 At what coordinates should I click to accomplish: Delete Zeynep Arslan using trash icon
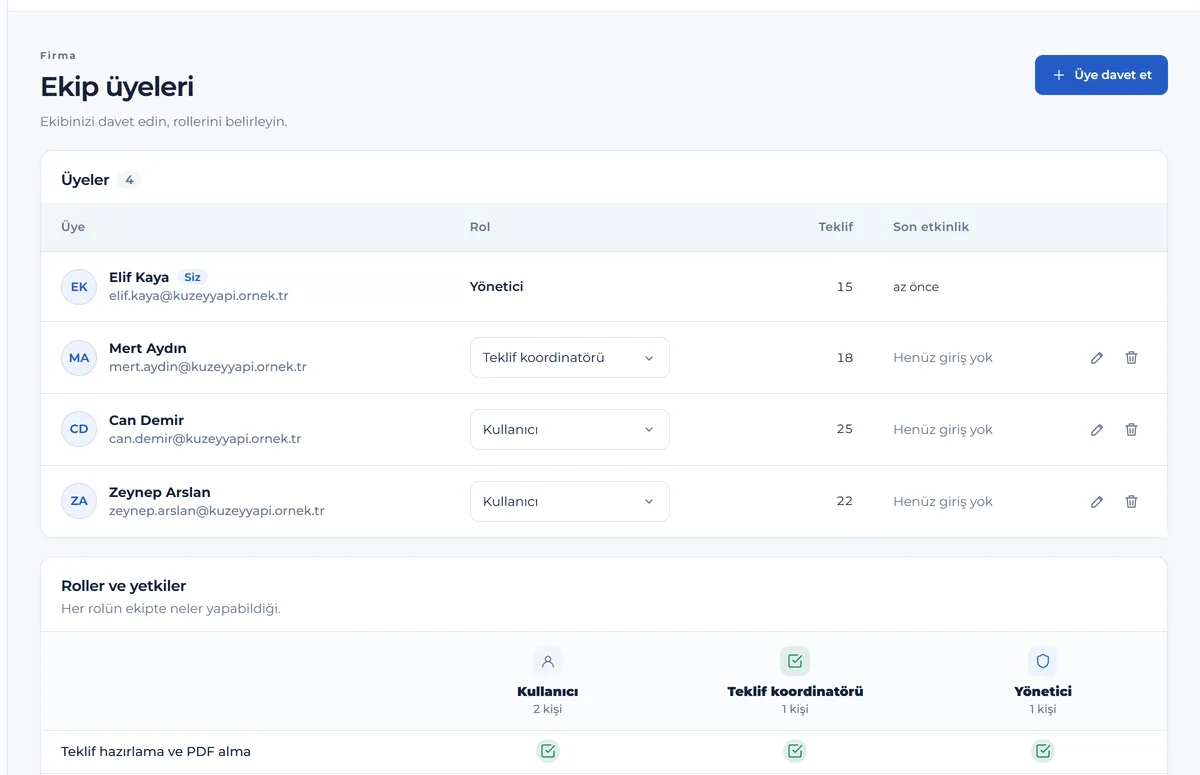pos(1131,502)
